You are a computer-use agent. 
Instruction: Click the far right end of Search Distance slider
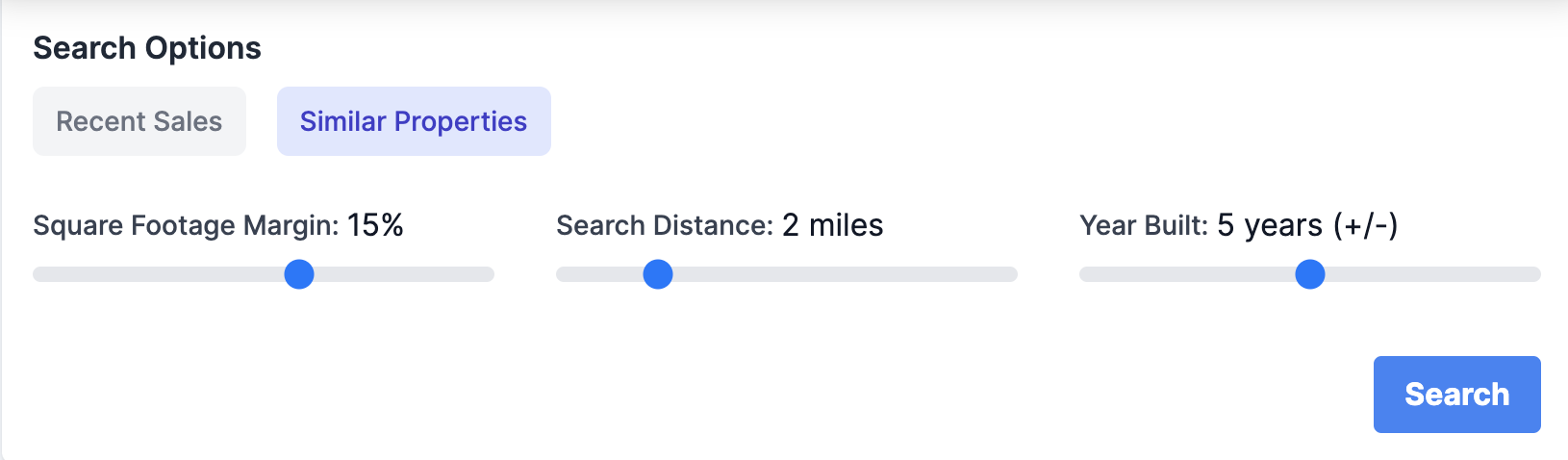coord(1012,274)
